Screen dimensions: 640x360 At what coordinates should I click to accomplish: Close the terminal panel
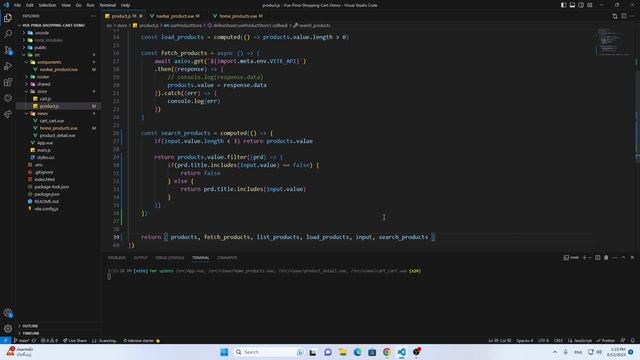pos(632,258)
